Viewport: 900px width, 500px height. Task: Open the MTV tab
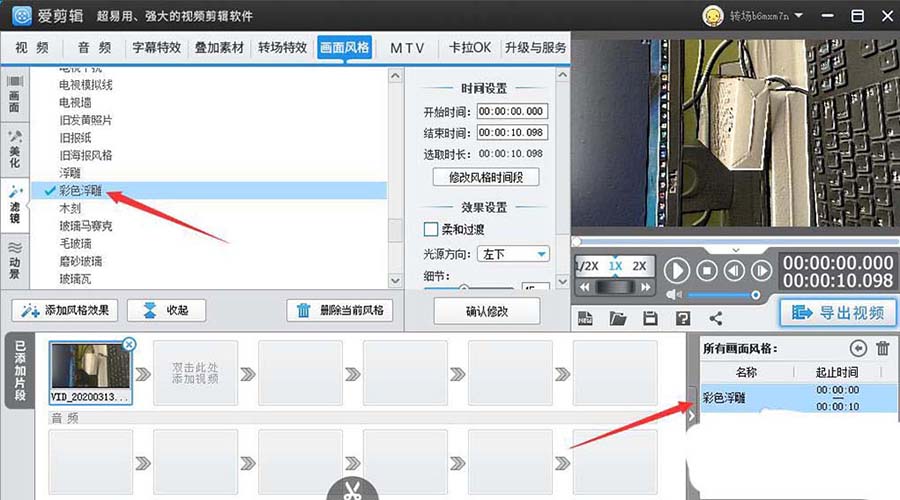tap(407, 48)
